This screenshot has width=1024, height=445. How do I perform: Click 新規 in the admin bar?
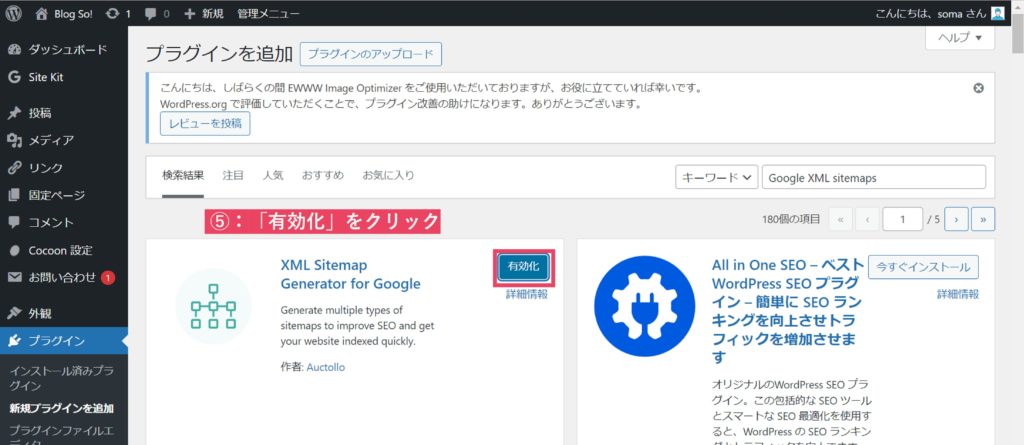coord(204,14)
